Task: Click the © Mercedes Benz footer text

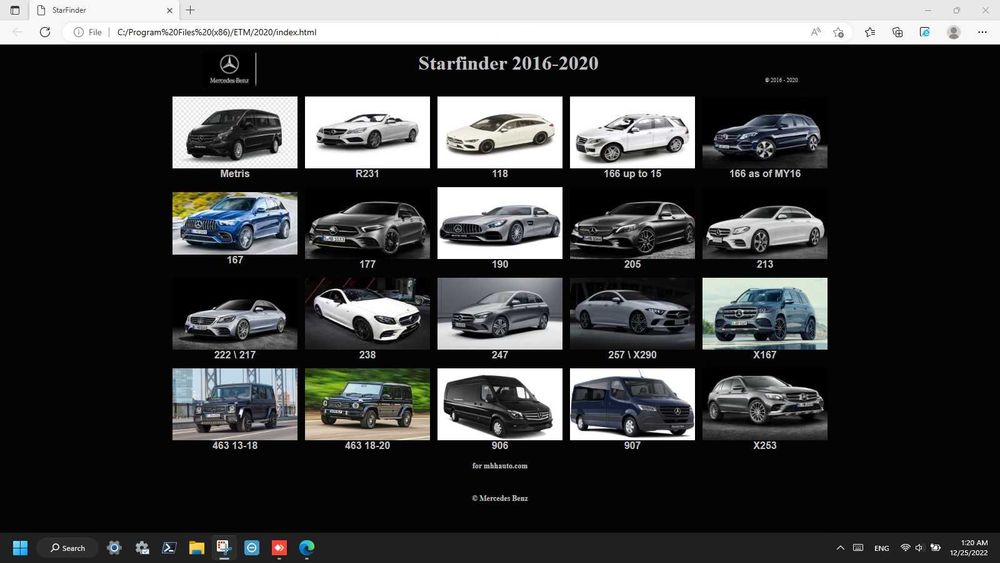Action: coord(500,498)
